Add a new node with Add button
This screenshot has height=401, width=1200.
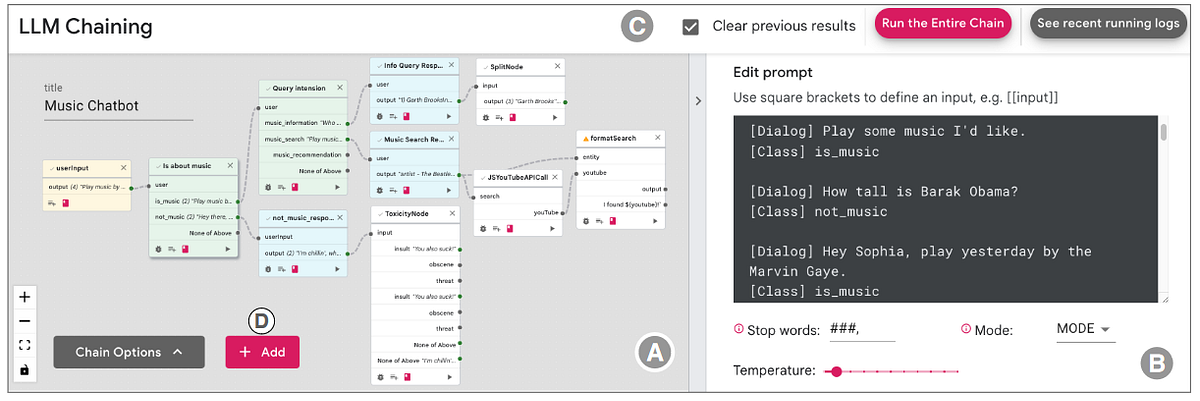coord(262,352)
